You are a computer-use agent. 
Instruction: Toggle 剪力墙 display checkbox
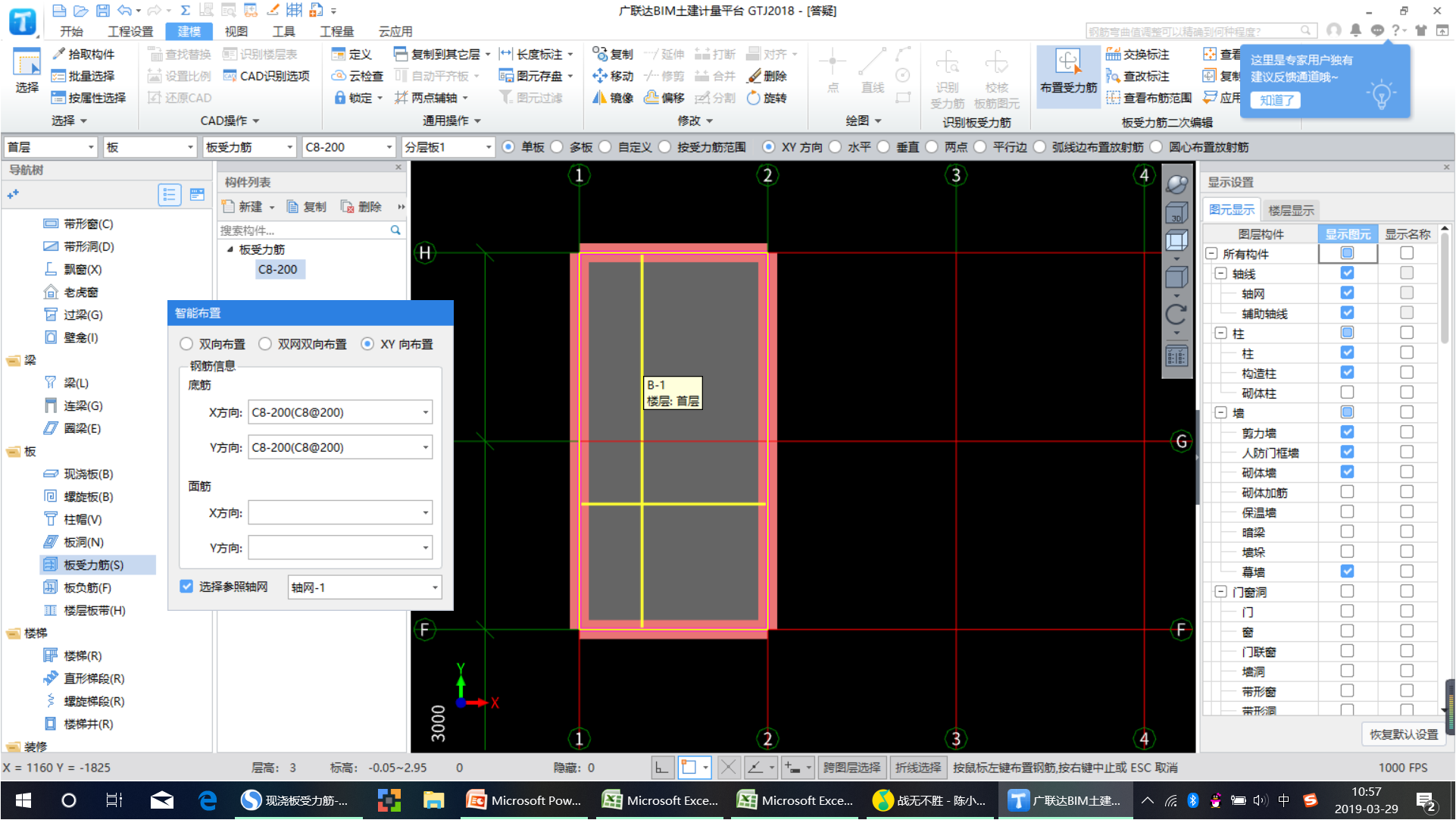[x=1347, y=432]
